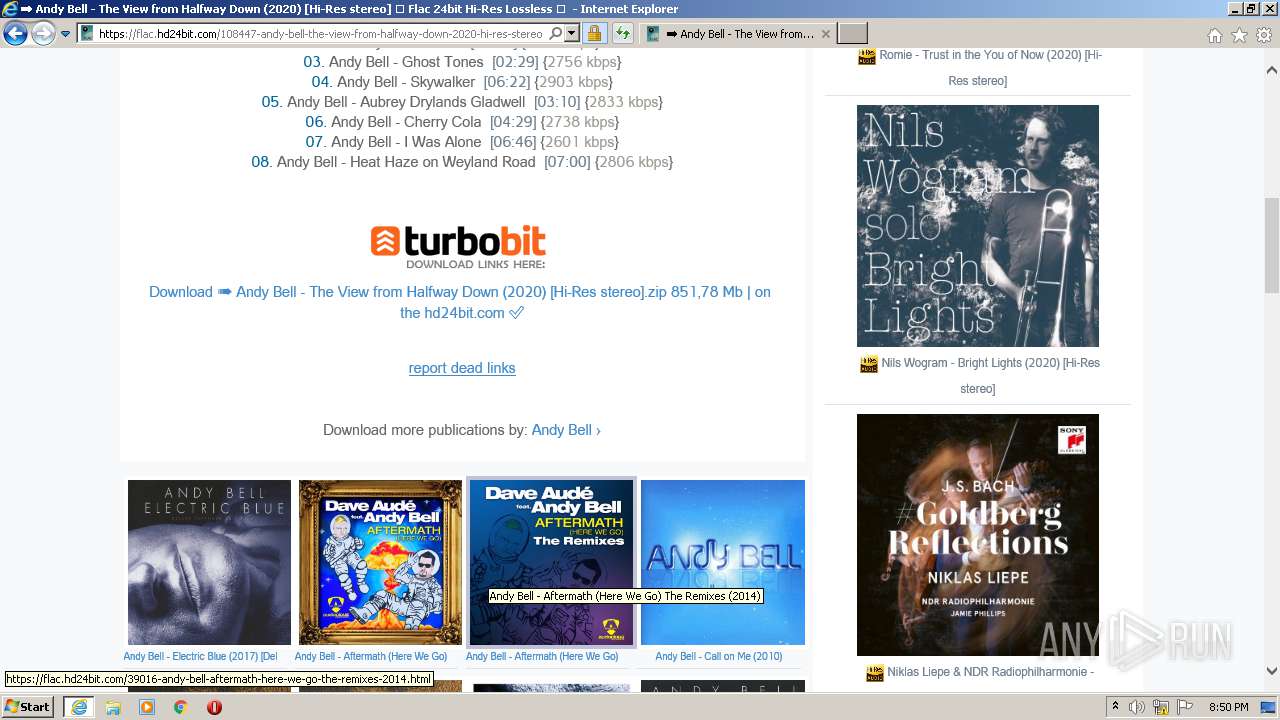Click the red Opera-style taskbar icon

pos(214,707)
